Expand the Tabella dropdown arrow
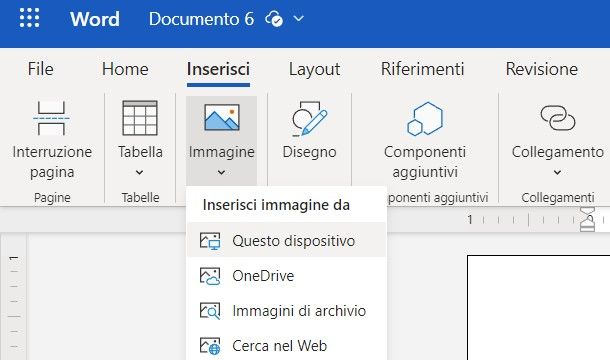This screenshot has width=610, height=360. (x=139, y=172)
